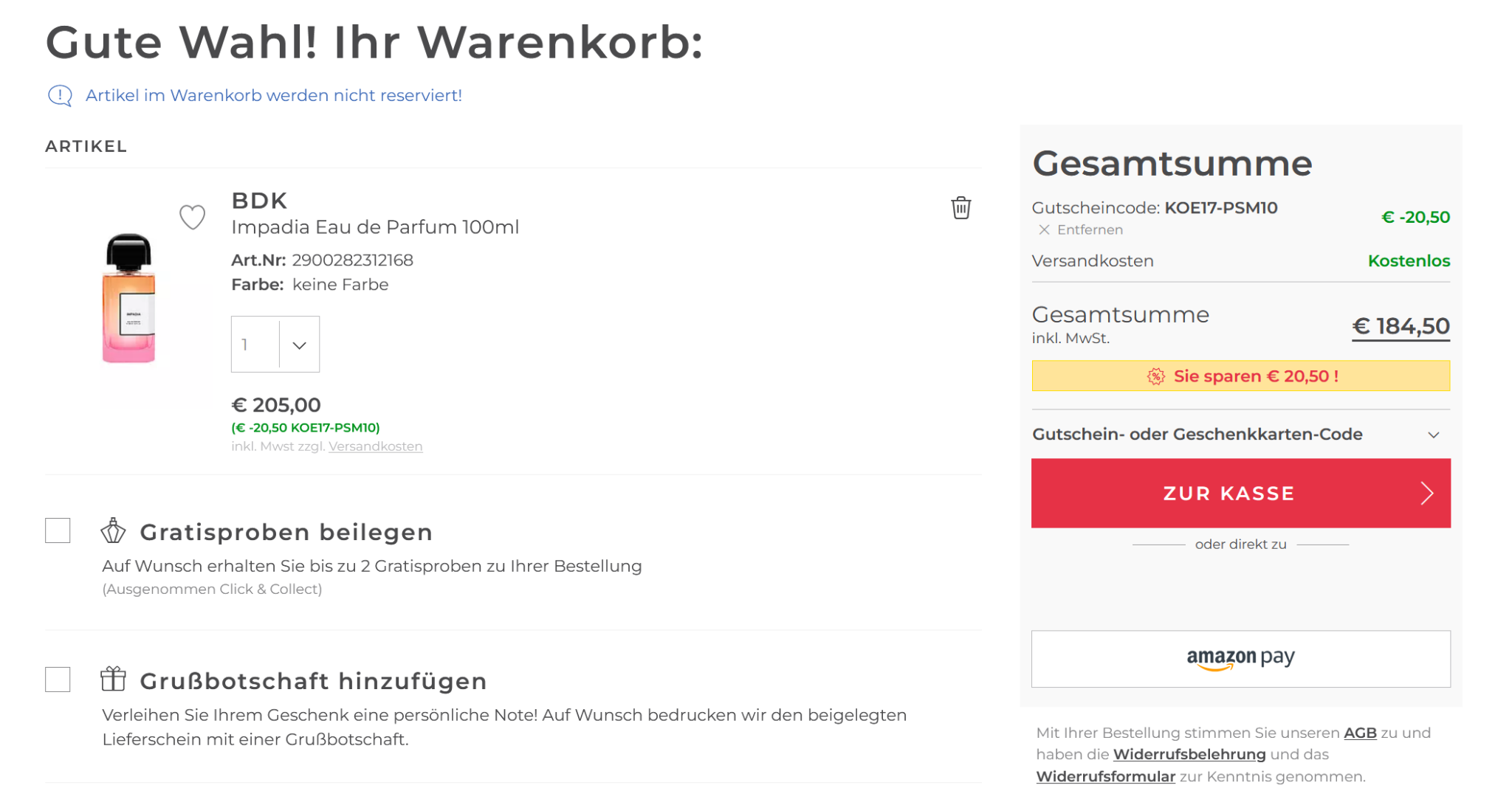The image size is (1512, 788).
Task: Click quantity field showing 1
Action: tap(255, 345)
